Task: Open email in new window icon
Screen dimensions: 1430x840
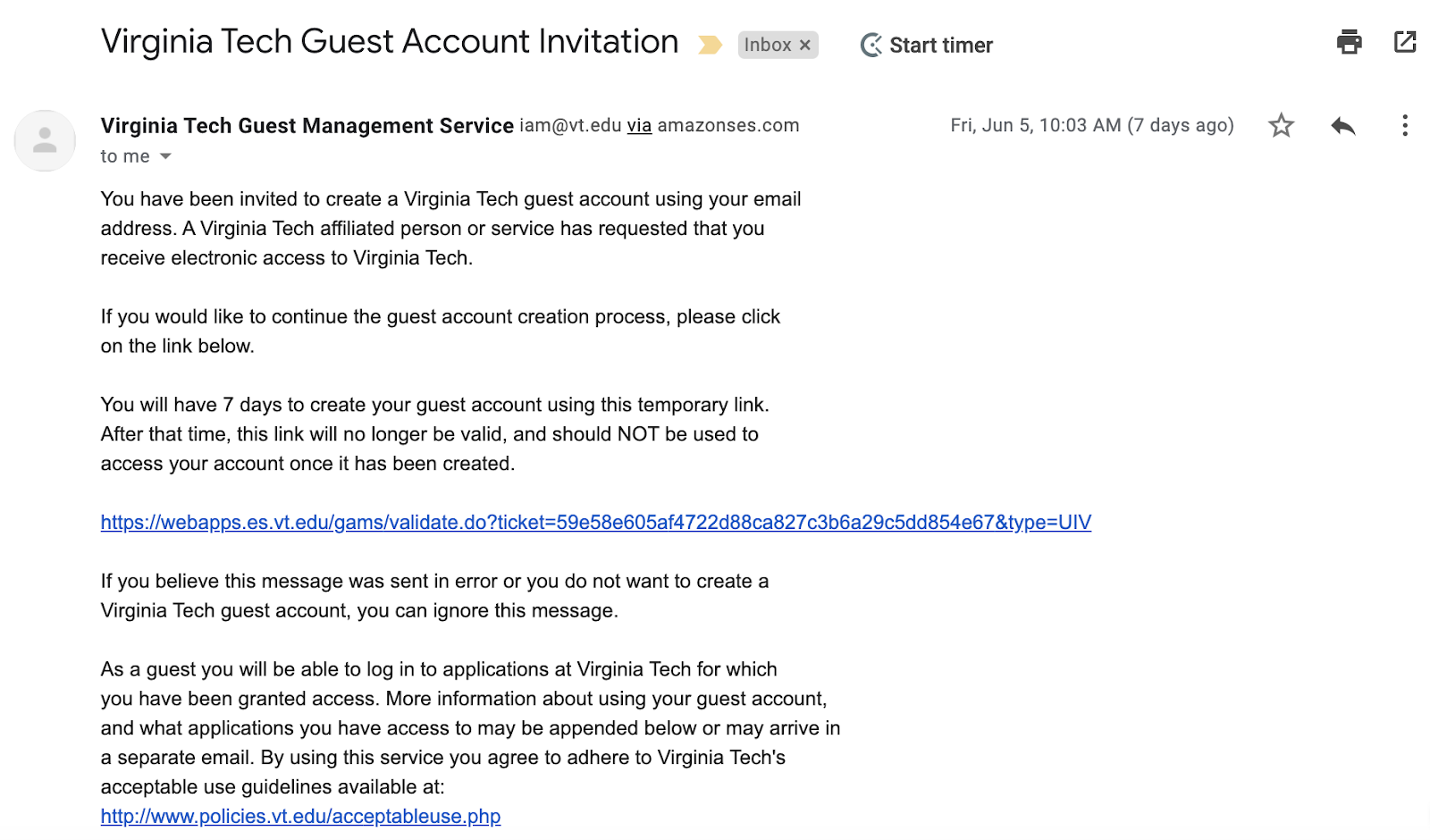Action: pyautogui.click(x=1405, y=42)
